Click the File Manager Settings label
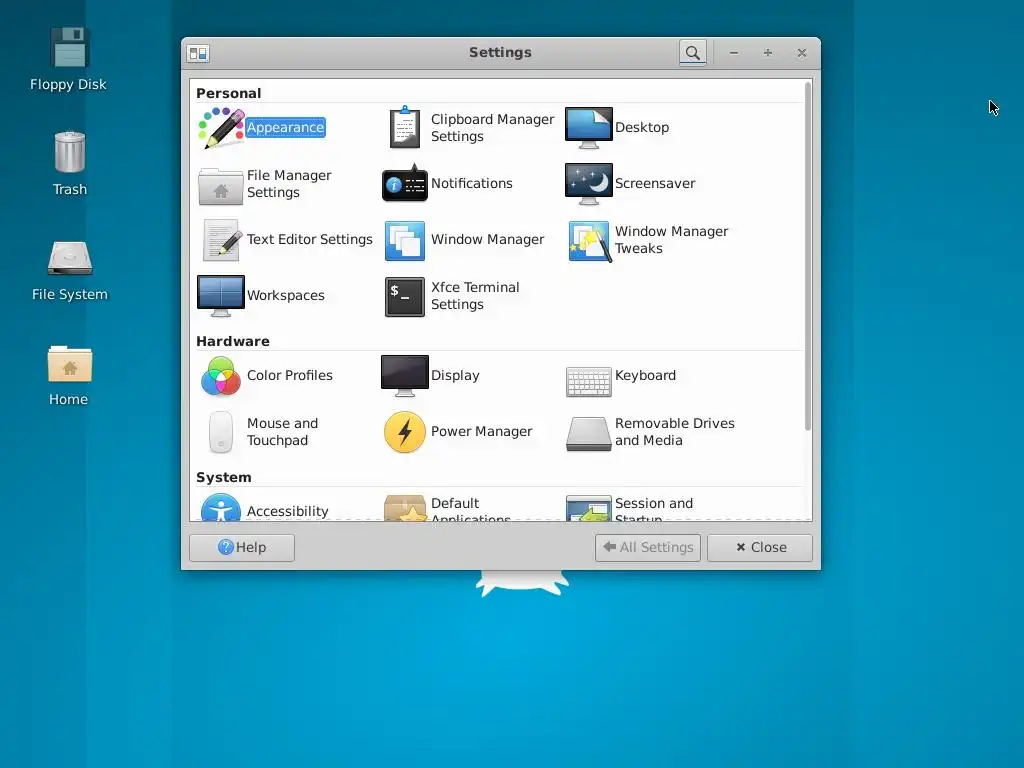Image resolution: width=1024 pixels, height=768 pixels. 289,184
